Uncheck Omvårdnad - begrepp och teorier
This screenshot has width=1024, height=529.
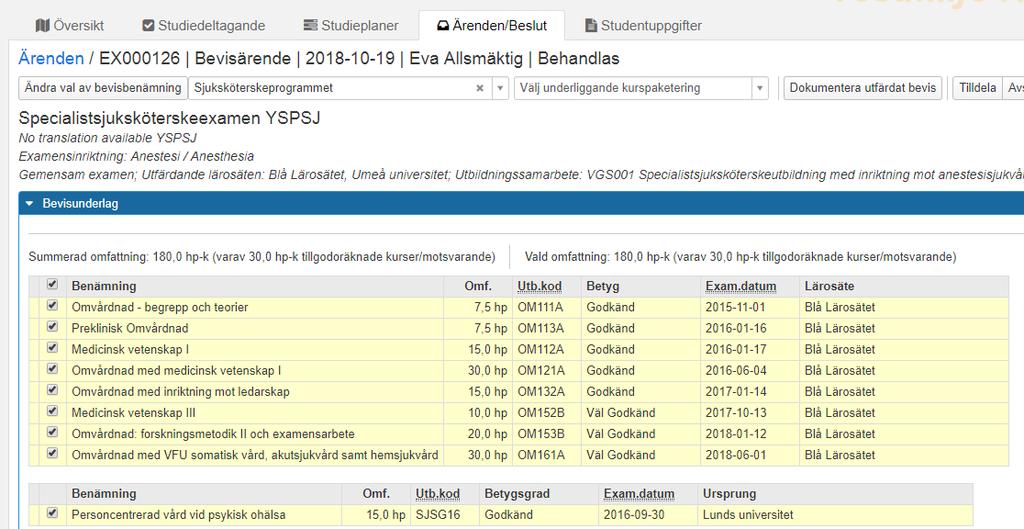(x=52, y=306)
